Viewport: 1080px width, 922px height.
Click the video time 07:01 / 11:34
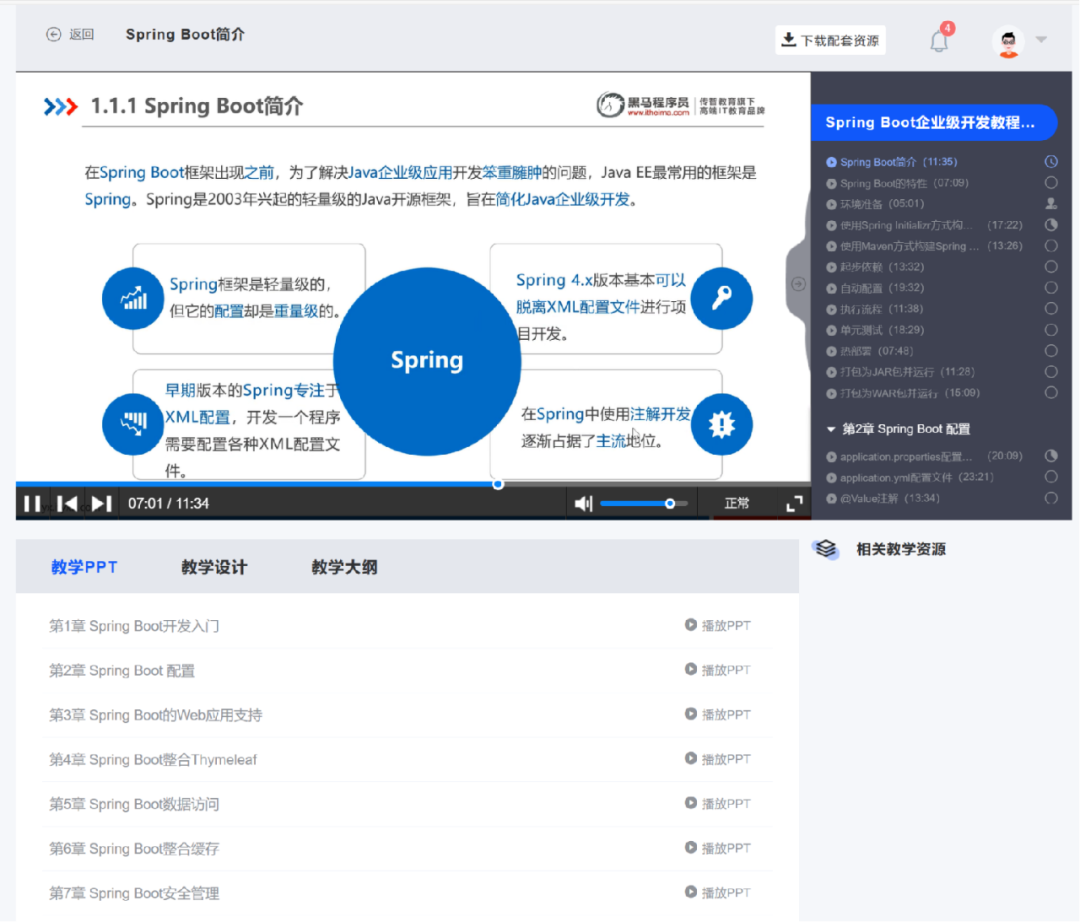tap(168, 504)
